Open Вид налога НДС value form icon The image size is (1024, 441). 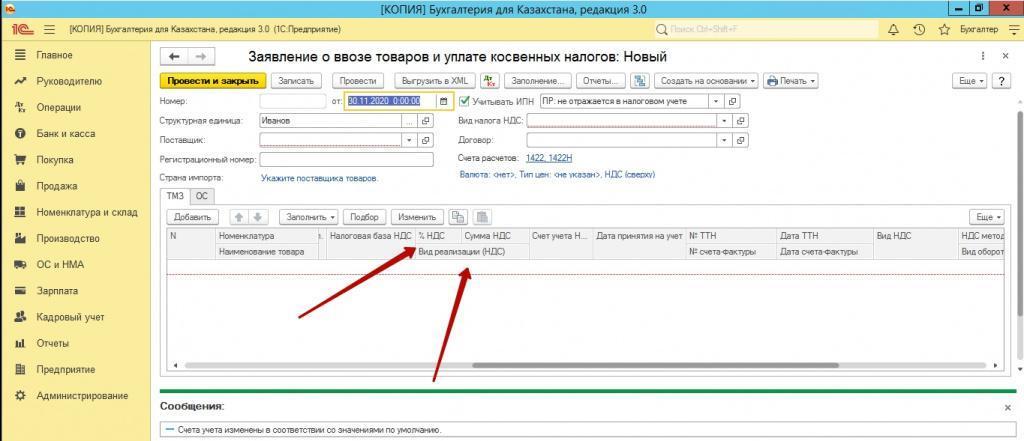tap(741, 121)
